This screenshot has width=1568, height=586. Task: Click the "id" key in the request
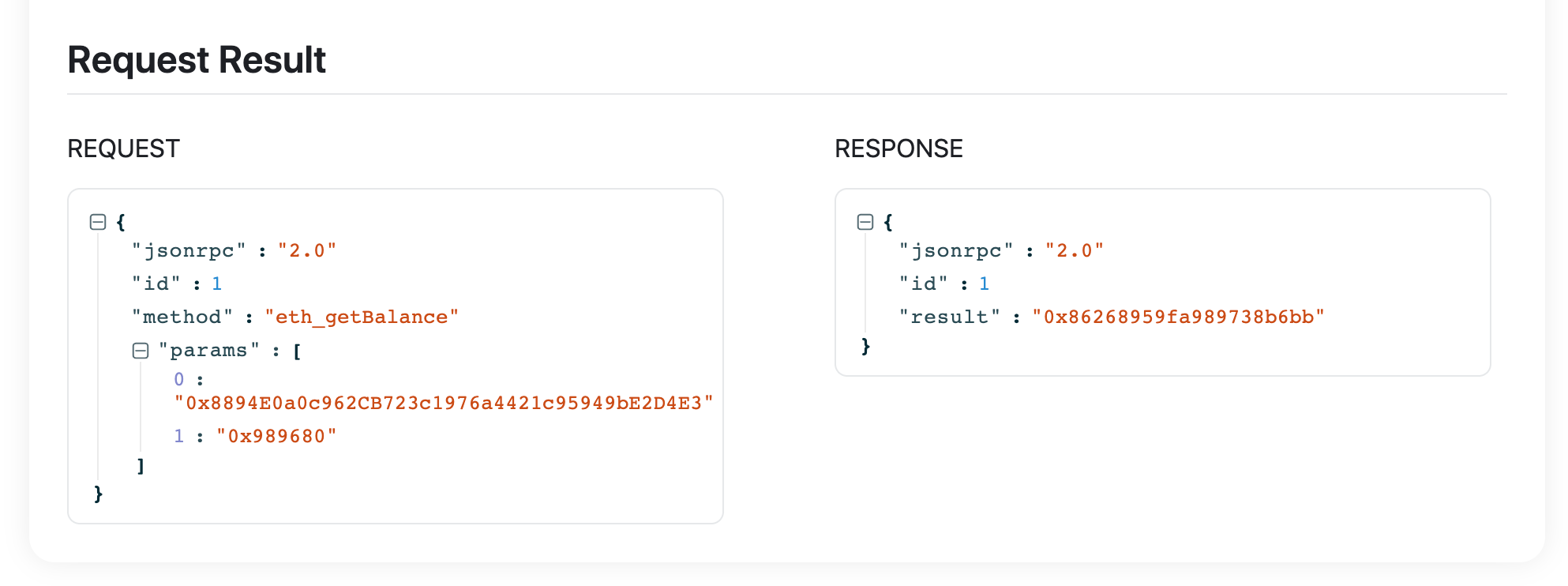click(156, 284)
